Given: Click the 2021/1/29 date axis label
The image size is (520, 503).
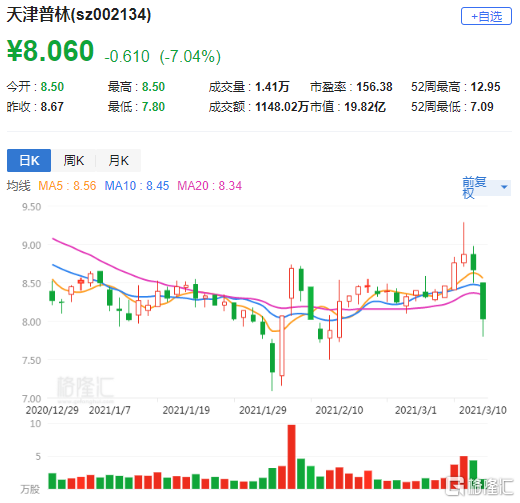Looking at the screenshot, I should pos(263,410).
